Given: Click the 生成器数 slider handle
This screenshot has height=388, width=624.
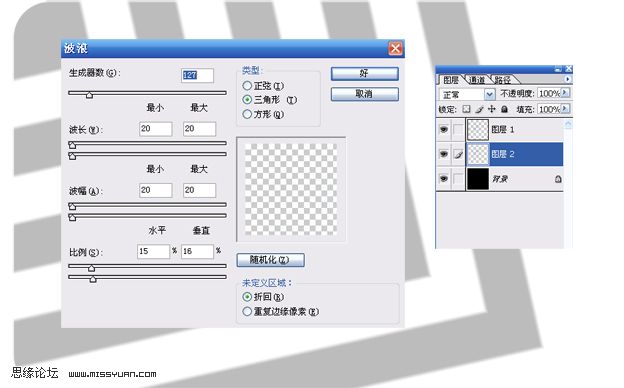Looking at the screenshot, I should pyautogui.click(x=90, y=95).
